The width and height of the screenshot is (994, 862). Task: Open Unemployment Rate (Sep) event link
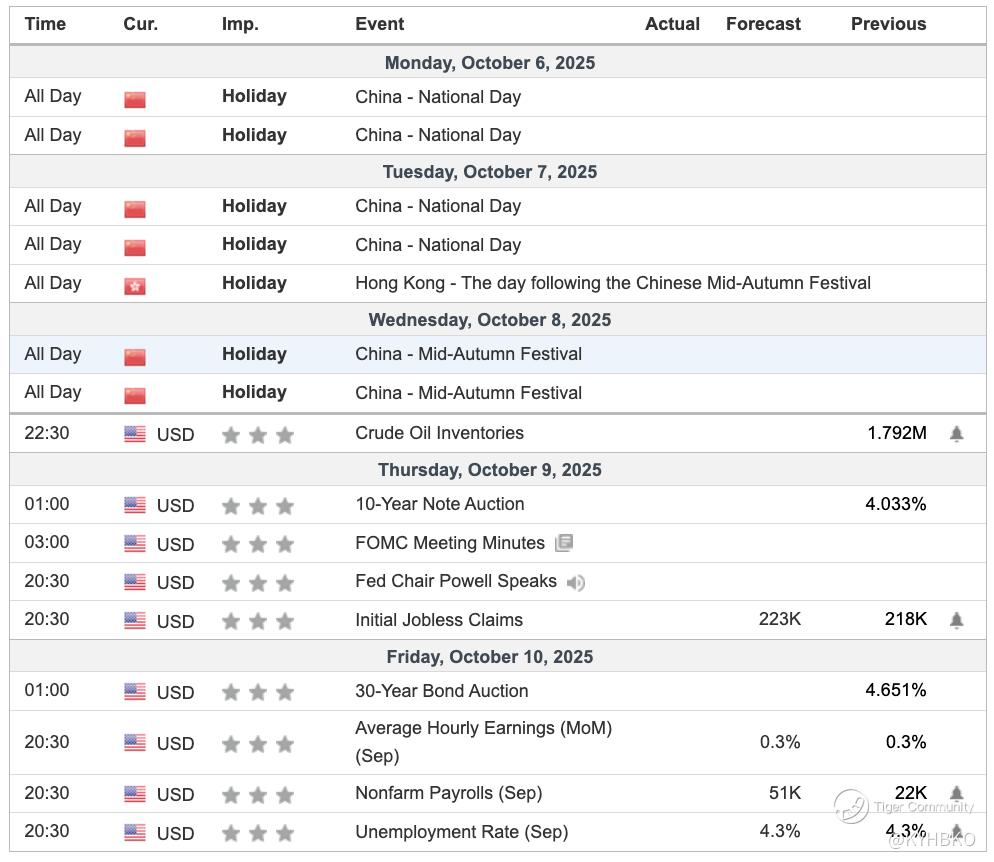click(461, 832)
